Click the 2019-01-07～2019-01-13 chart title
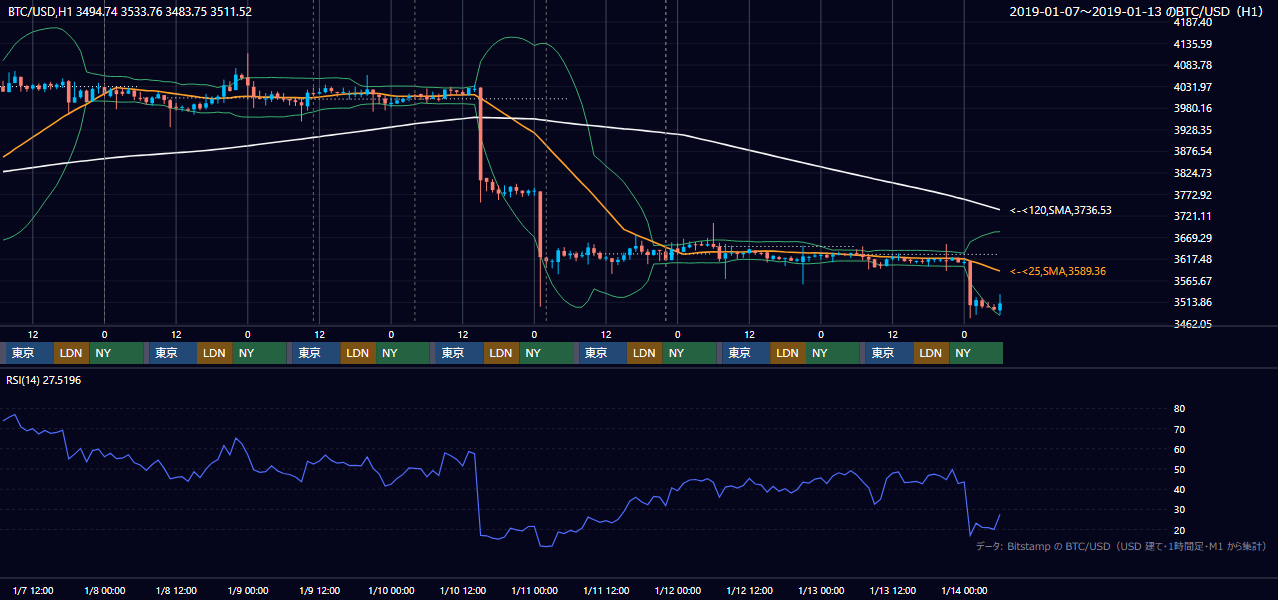1278x600 pixels. 1138,12
